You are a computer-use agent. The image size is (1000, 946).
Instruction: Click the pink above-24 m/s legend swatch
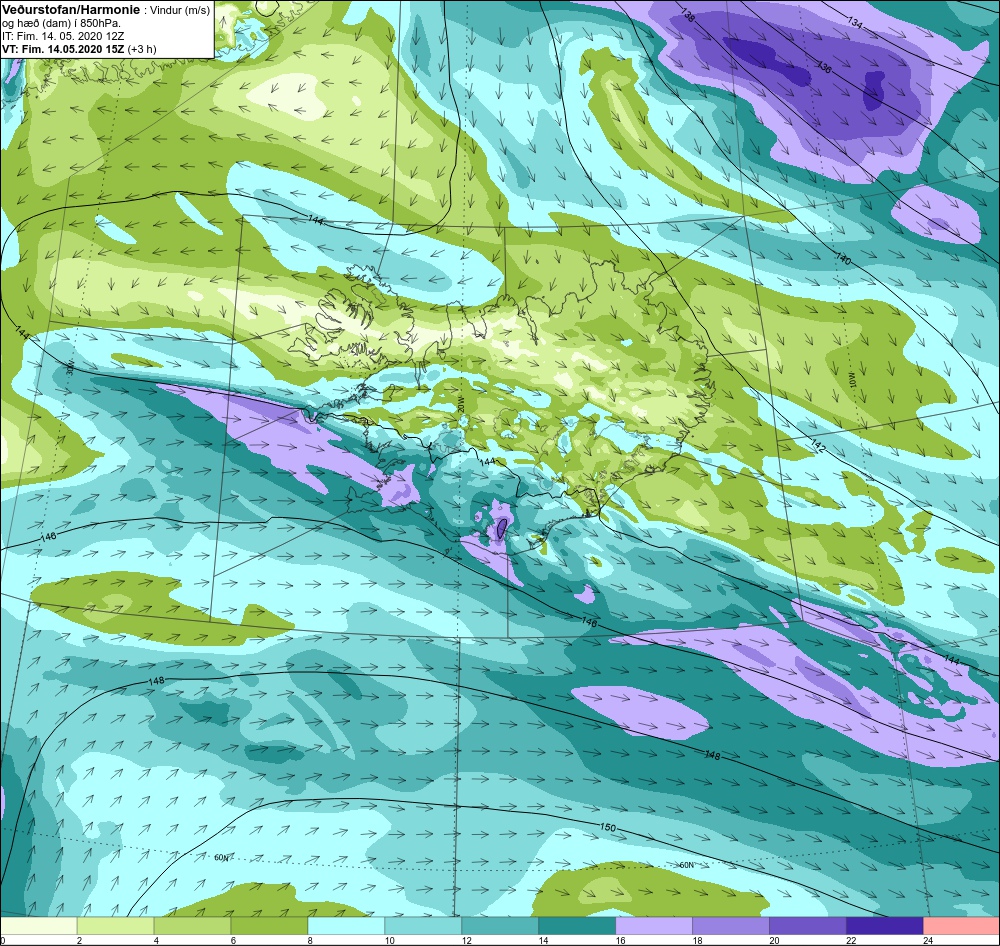(962, 926)
